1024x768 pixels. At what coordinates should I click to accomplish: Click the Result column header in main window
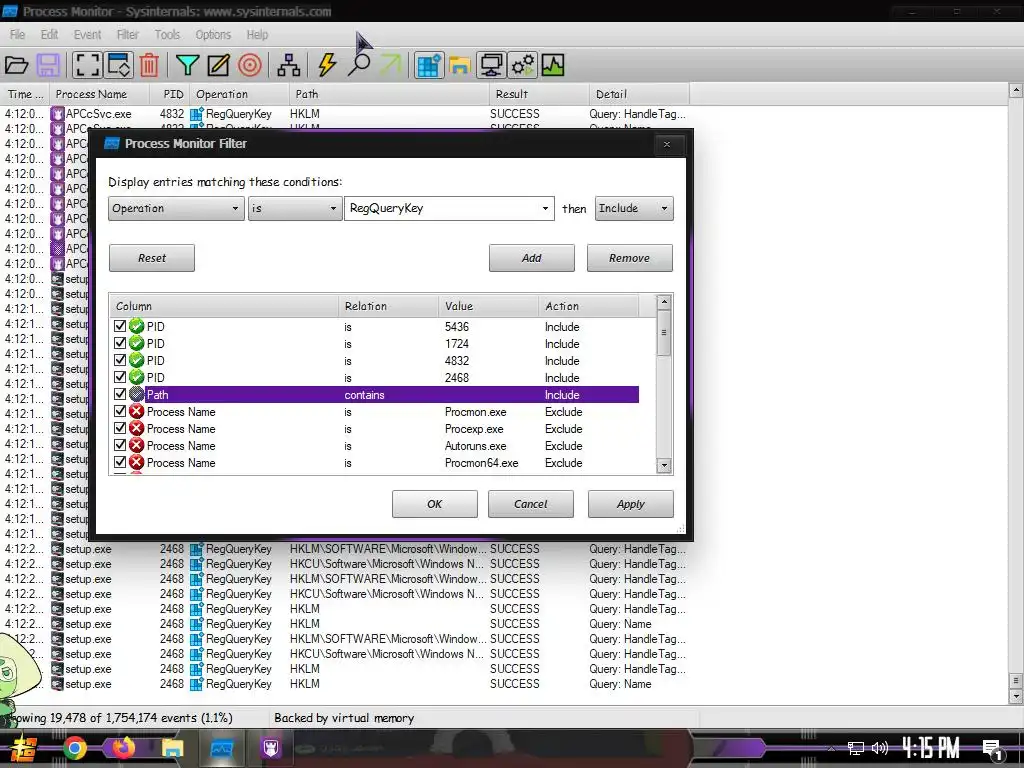tap(539, 94)
